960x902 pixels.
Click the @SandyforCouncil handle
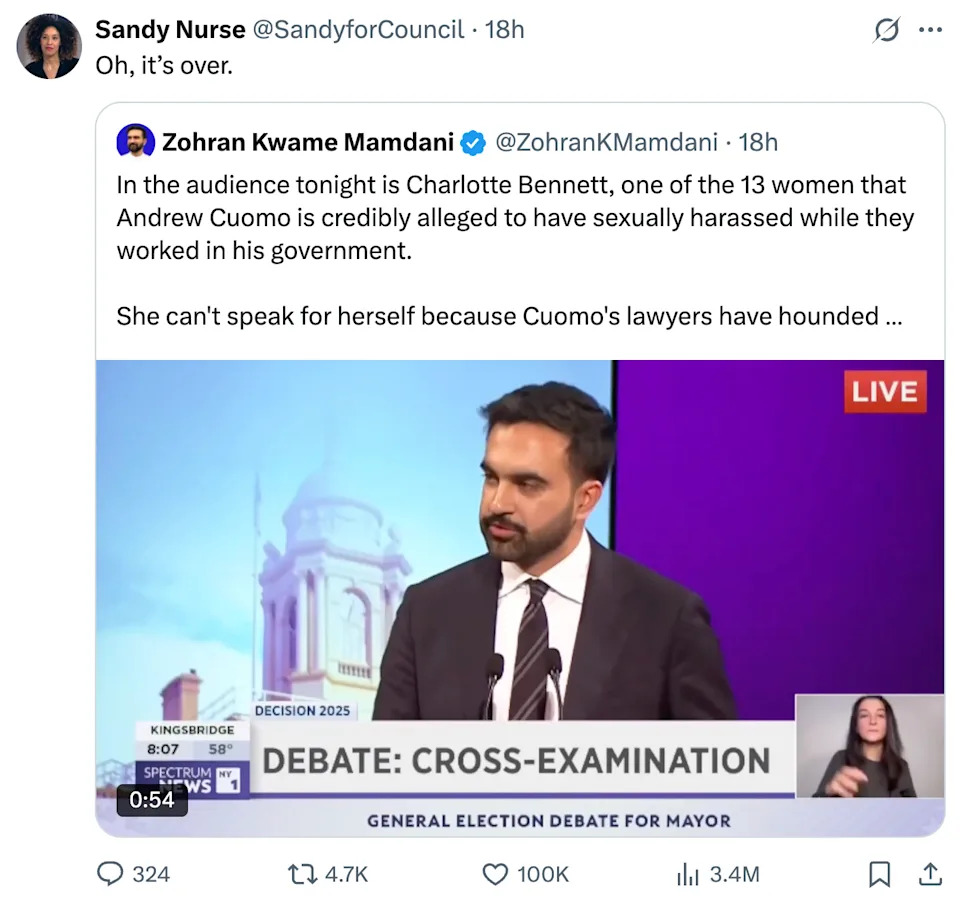coord(357,30)
